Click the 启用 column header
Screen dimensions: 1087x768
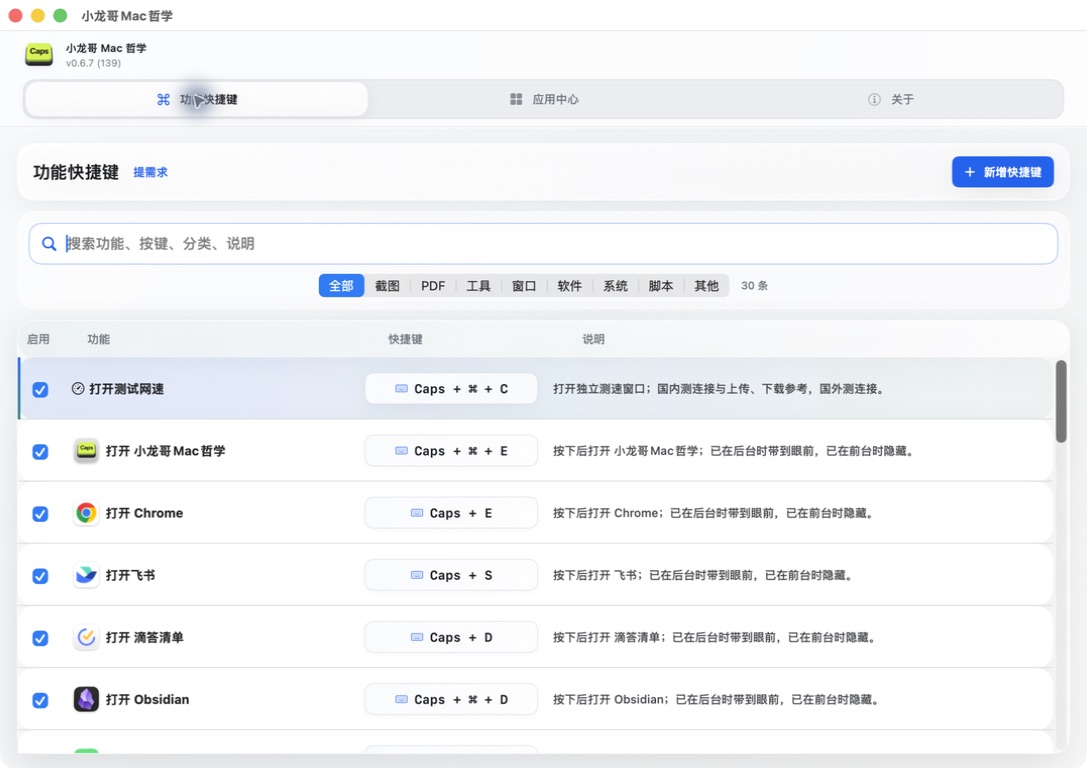click(38, 339)
